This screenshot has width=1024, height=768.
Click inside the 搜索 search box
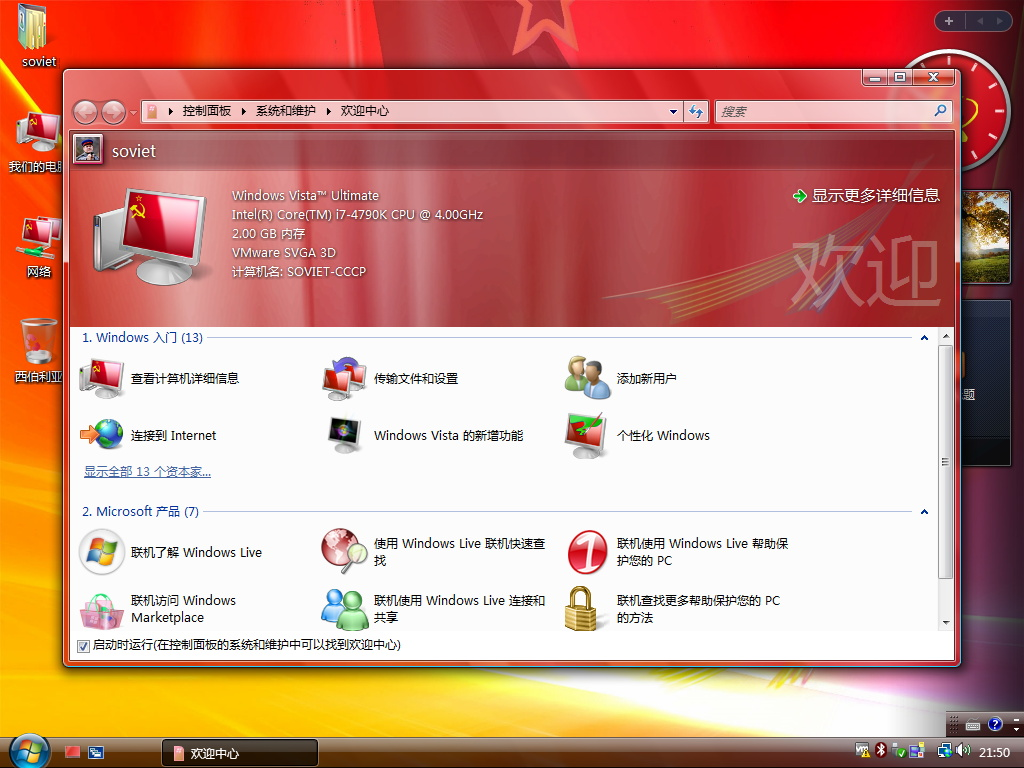coord(830,111)
